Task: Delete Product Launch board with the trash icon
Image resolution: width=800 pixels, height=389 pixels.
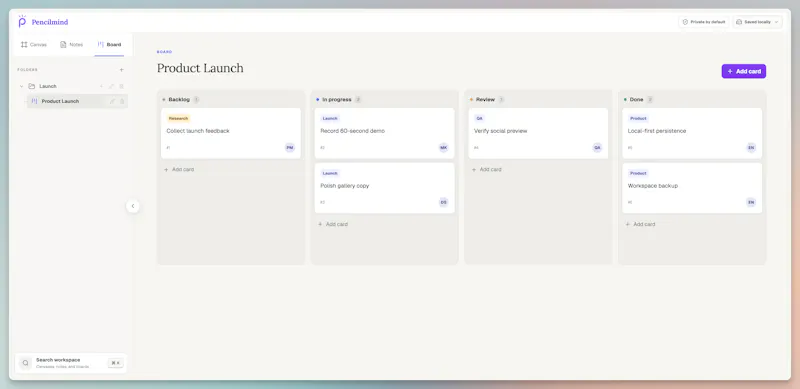Action: point(122,101)
